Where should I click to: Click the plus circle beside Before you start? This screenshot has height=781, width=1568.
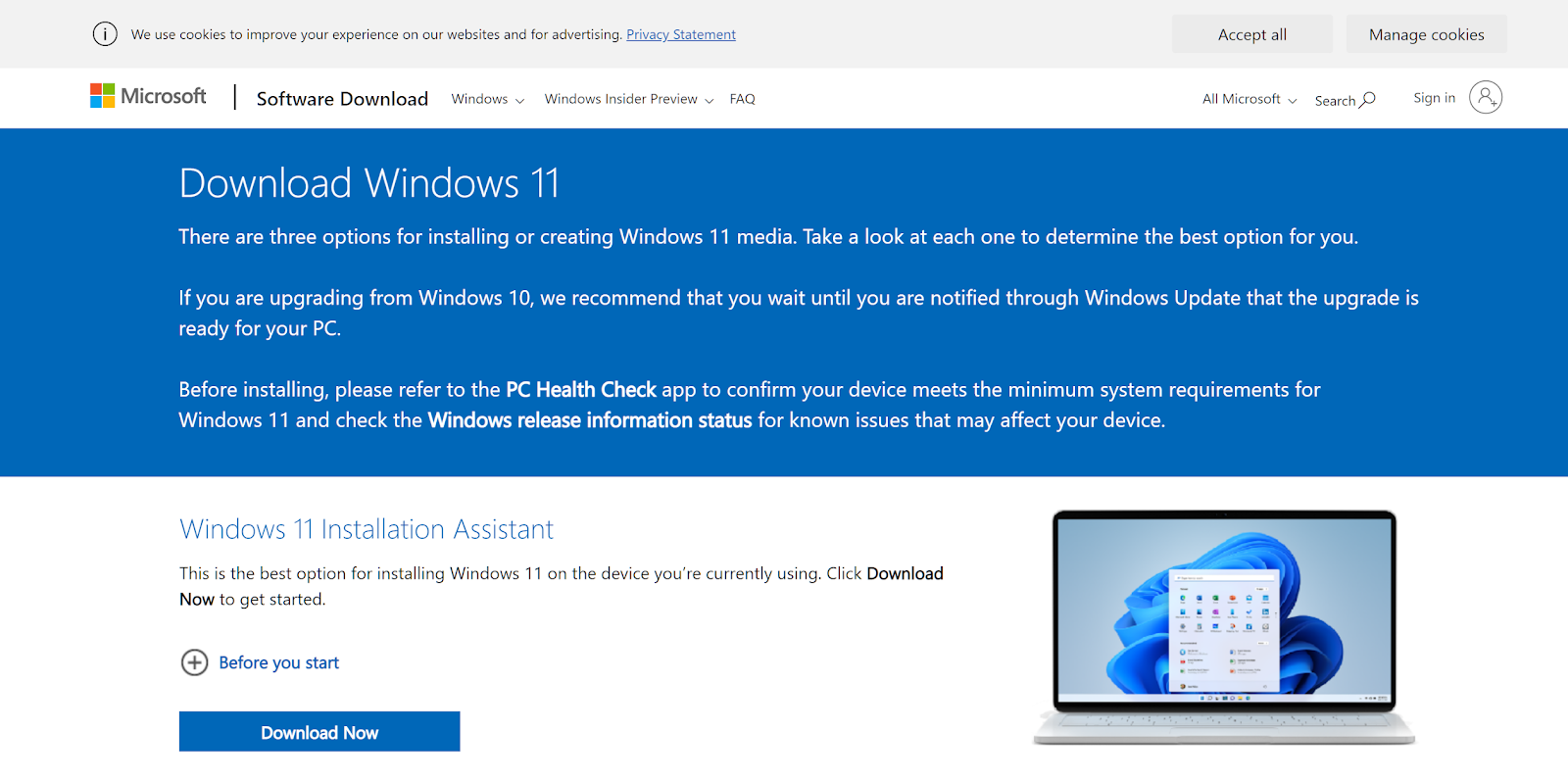[195, 662]
